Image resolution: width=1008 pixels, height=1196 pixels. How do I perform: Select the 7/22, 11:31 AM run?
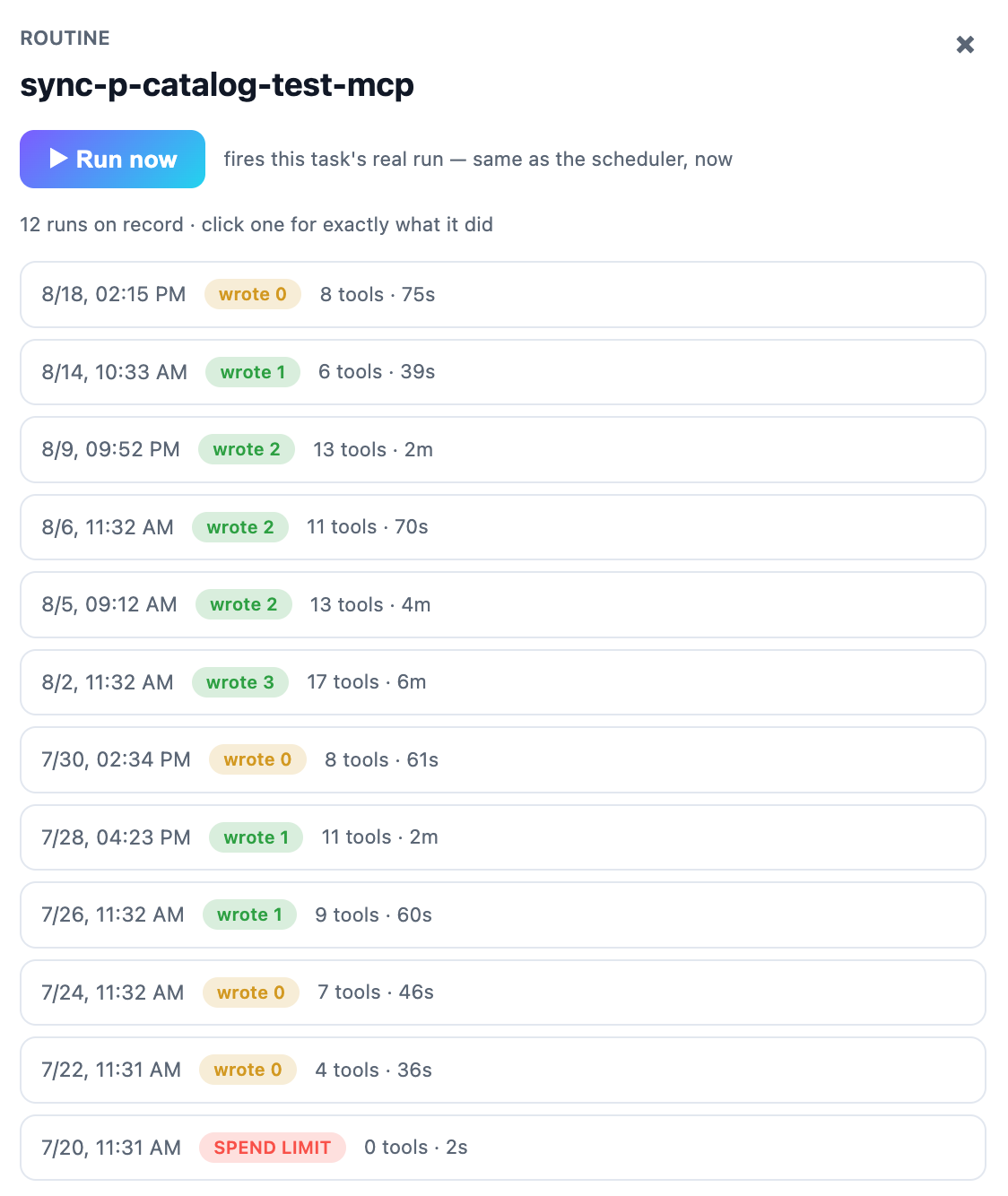503,1070
